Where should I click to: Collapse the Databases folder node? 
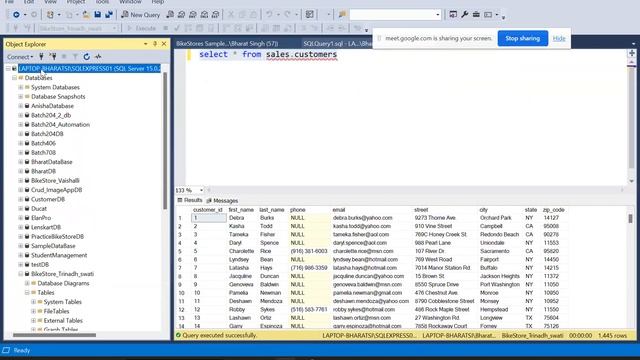coord(14,78)
